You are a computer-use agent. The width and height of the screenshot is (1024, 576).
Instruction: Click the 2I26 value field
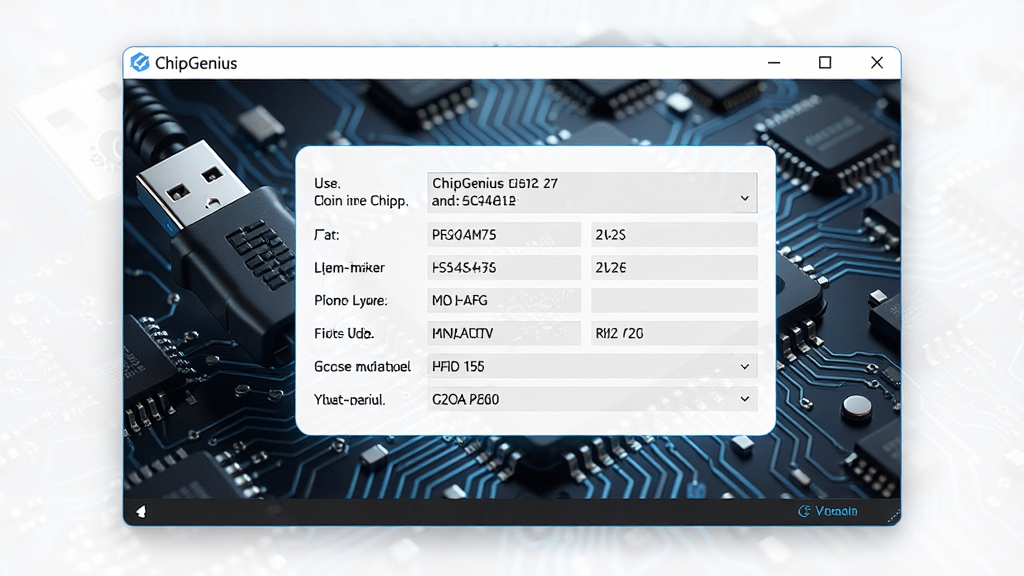[674, 268]
